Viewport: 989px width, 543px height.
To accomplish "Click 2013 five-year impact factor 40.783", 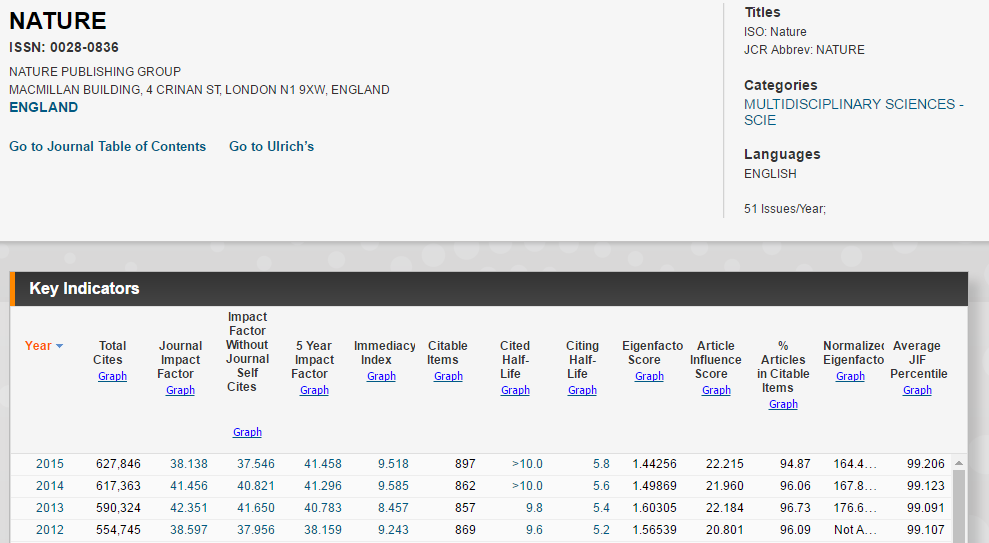I will coord(323,508).
